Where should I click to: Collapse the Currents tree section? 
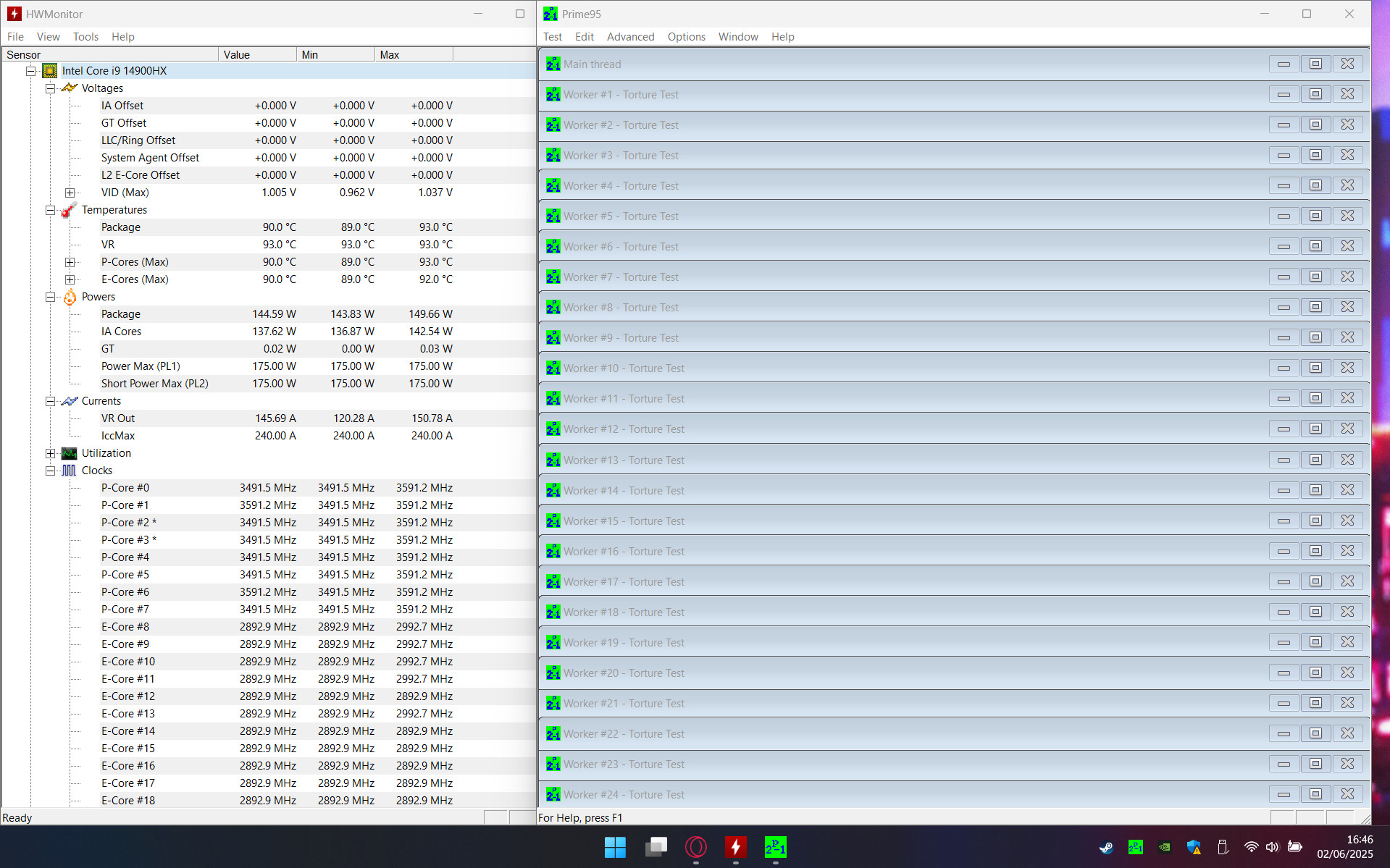tap(50, 401)
